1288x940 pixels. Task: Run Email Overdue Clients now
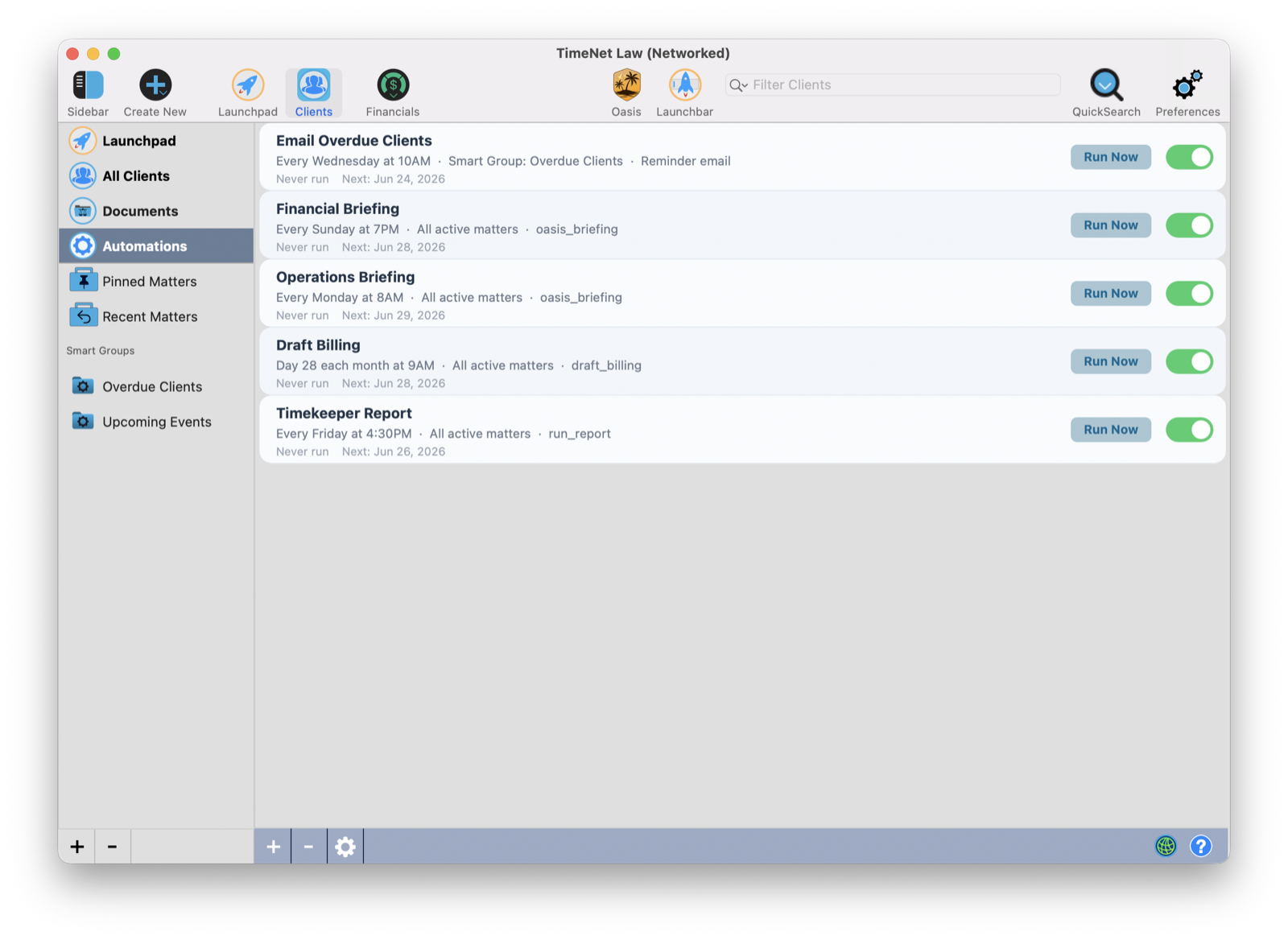pyautogui.click(x=1110, y=157)
